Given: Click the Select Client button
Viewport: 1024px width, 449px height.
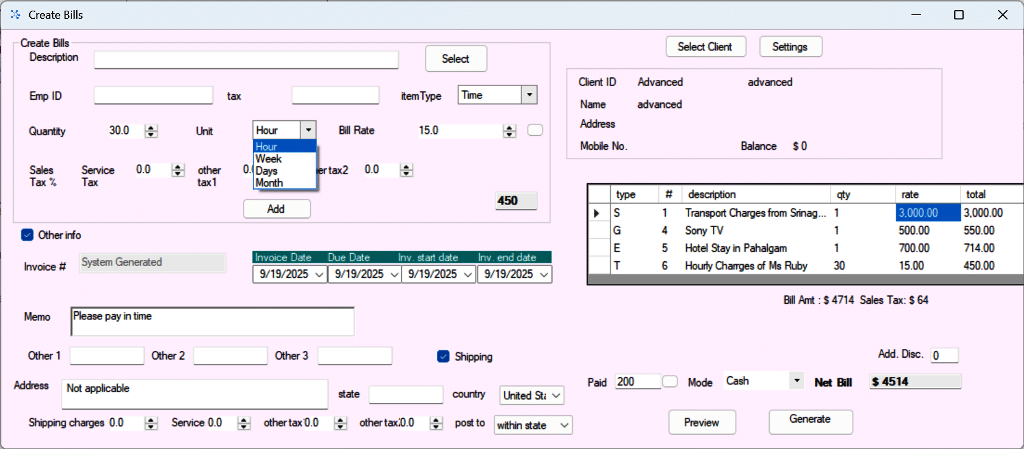Looking at the screenshot, I should tap(705, 47).
